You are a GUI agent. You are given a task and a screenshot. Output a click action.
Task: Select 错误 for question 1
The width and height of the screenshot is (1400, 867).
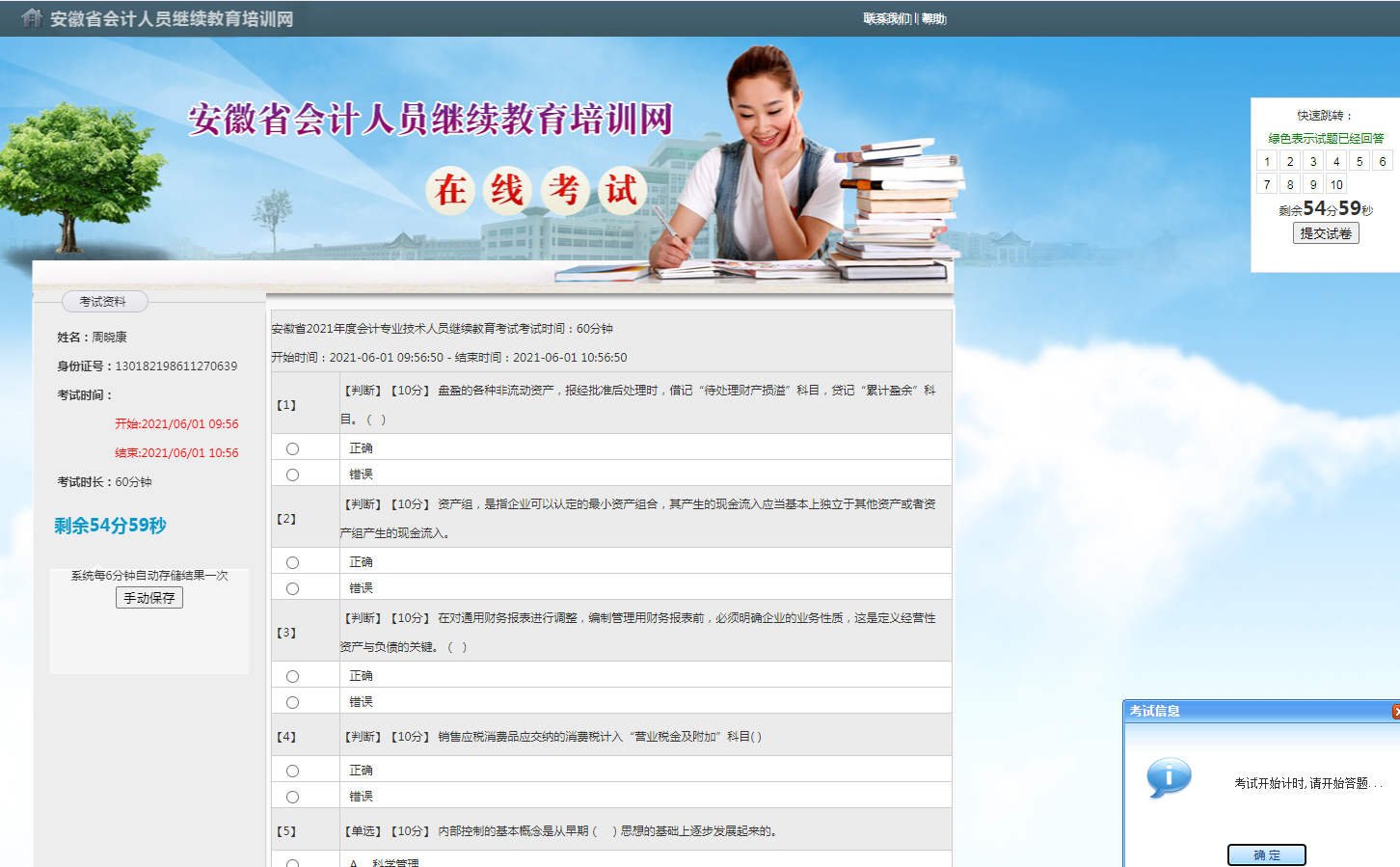[x=292, y=474]
